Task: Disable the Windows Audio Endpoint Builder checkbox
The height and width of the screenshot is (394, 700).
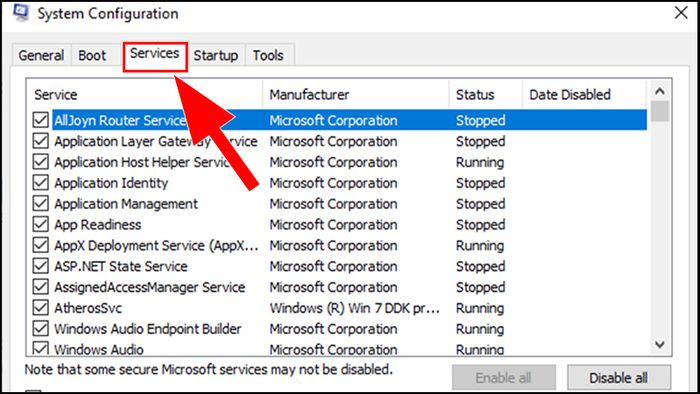Action: pyautogui.click(x=41, y=328)
